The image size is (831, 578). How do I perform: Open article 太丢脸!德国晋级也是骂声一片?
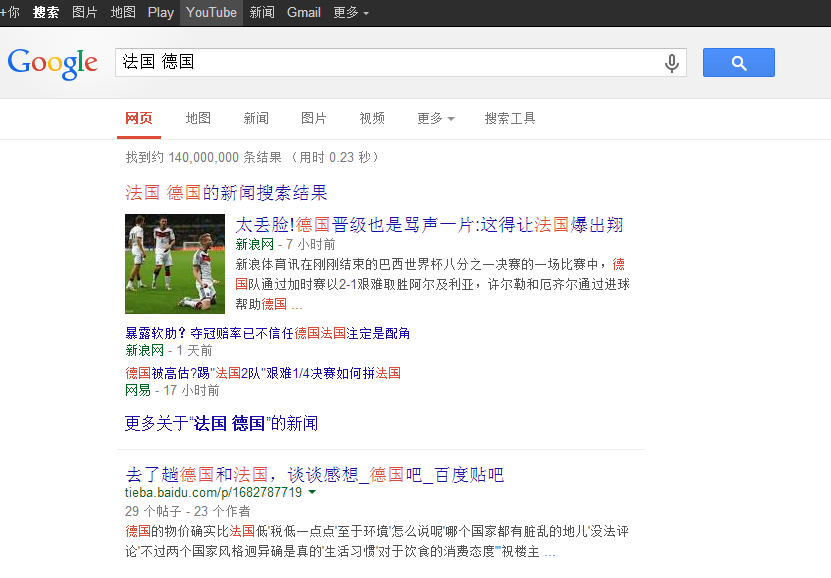429,225
